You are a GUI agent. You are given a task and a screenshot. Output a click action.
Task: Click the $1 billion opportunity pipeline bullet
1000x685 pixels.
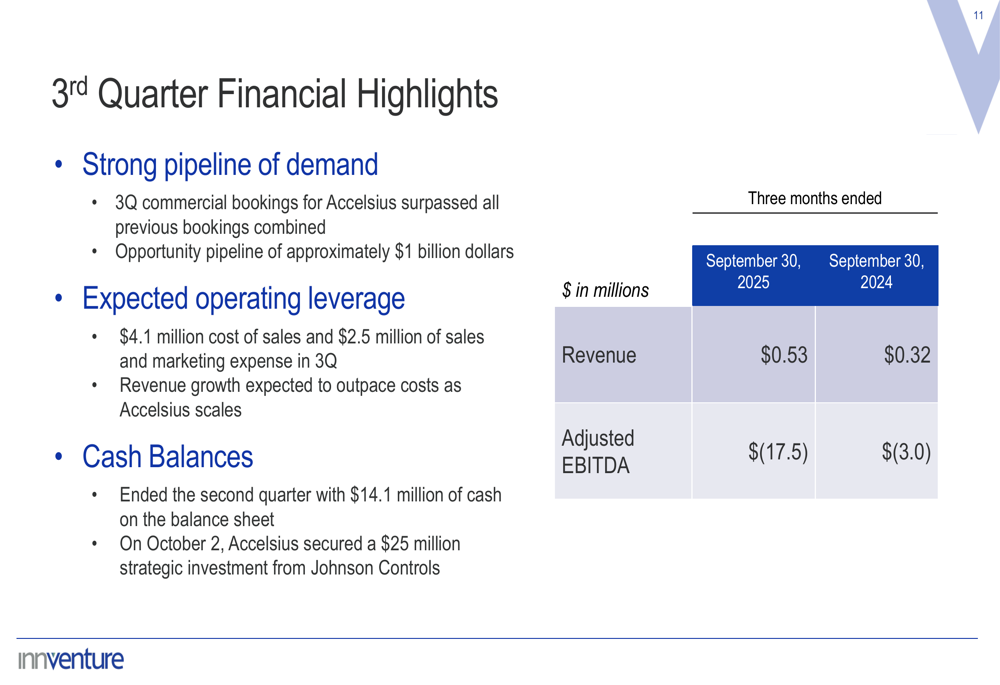click(314, 252)
